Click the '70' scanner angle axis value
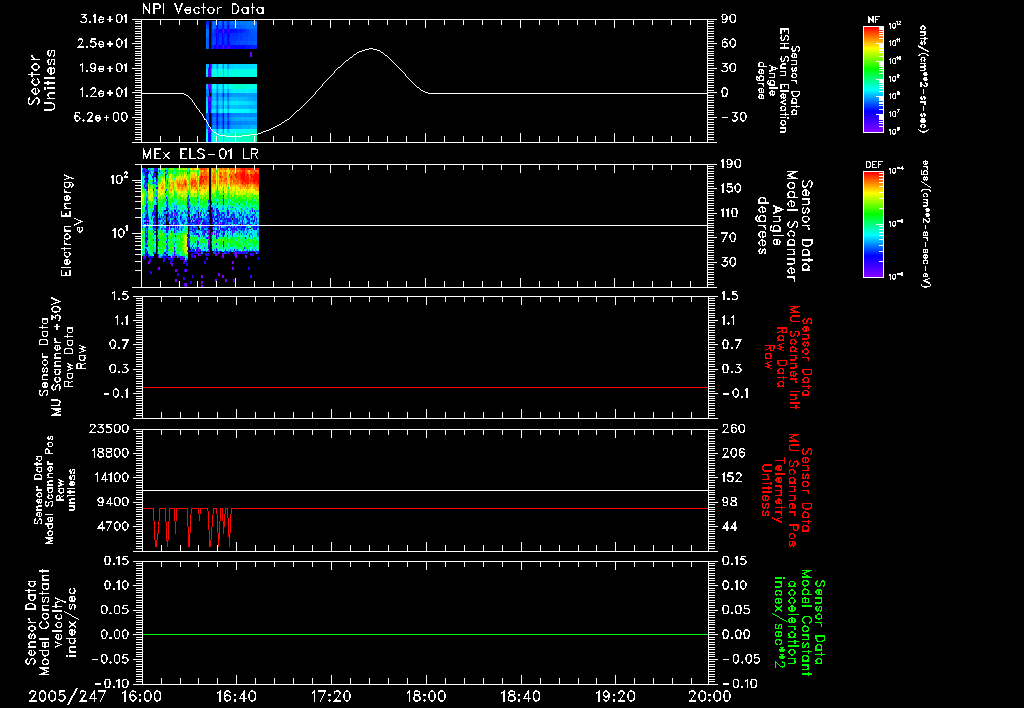The image size is (1024, 708). tap(729, 237)
